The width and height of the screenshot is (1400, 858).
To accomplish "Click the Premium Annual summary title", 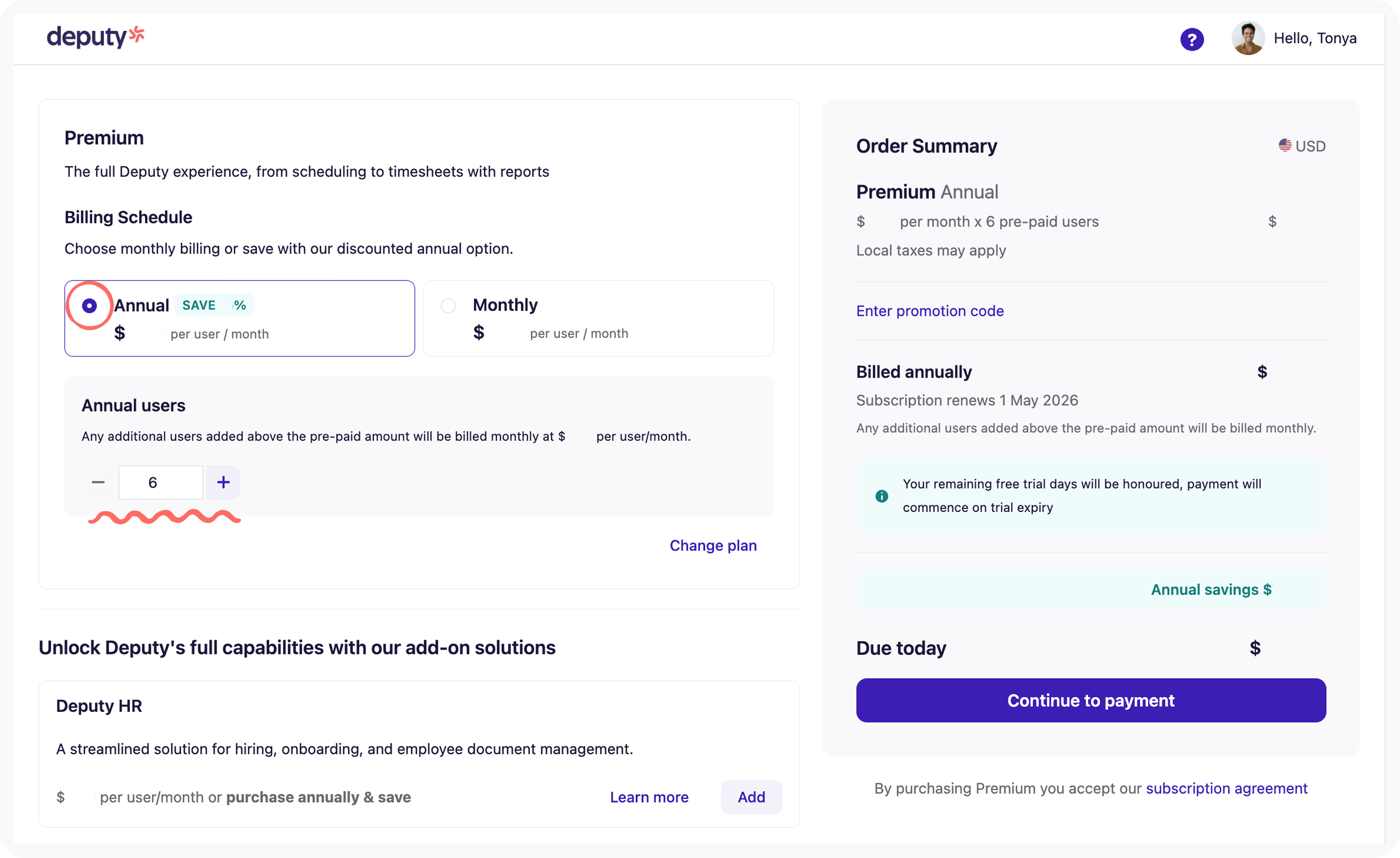I will pyautogui.click(x=927, y=192).
